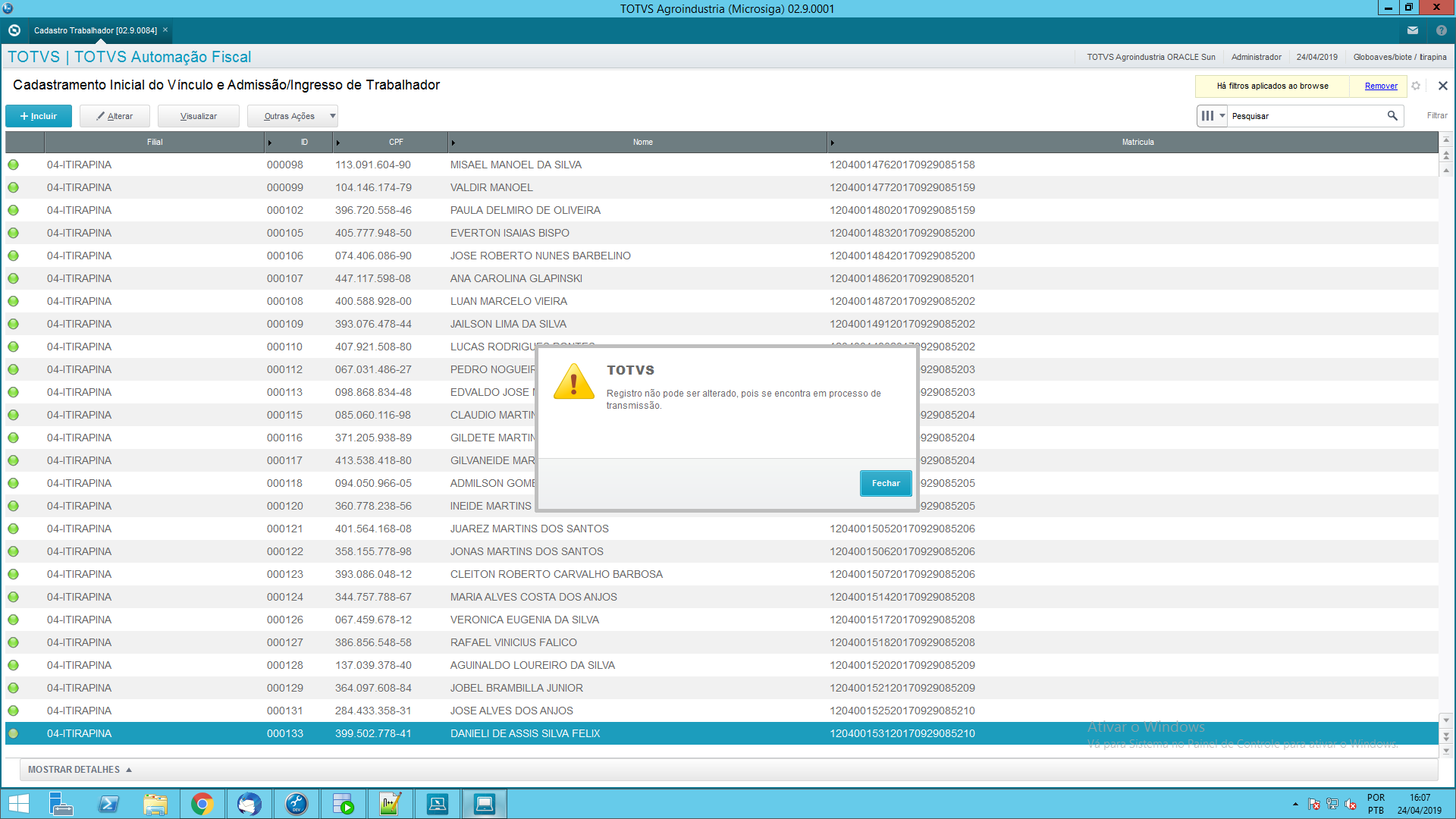Open the Windows Start button
This screenshot has width=1456, height=819.
(18, 804)
